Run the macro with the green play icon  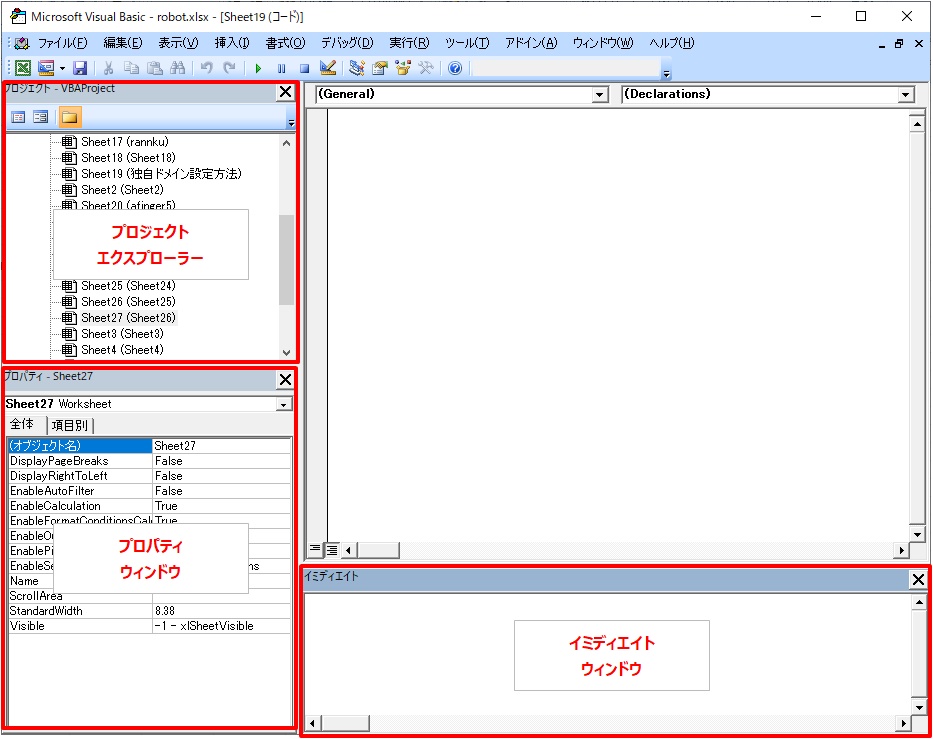[258, 68]
